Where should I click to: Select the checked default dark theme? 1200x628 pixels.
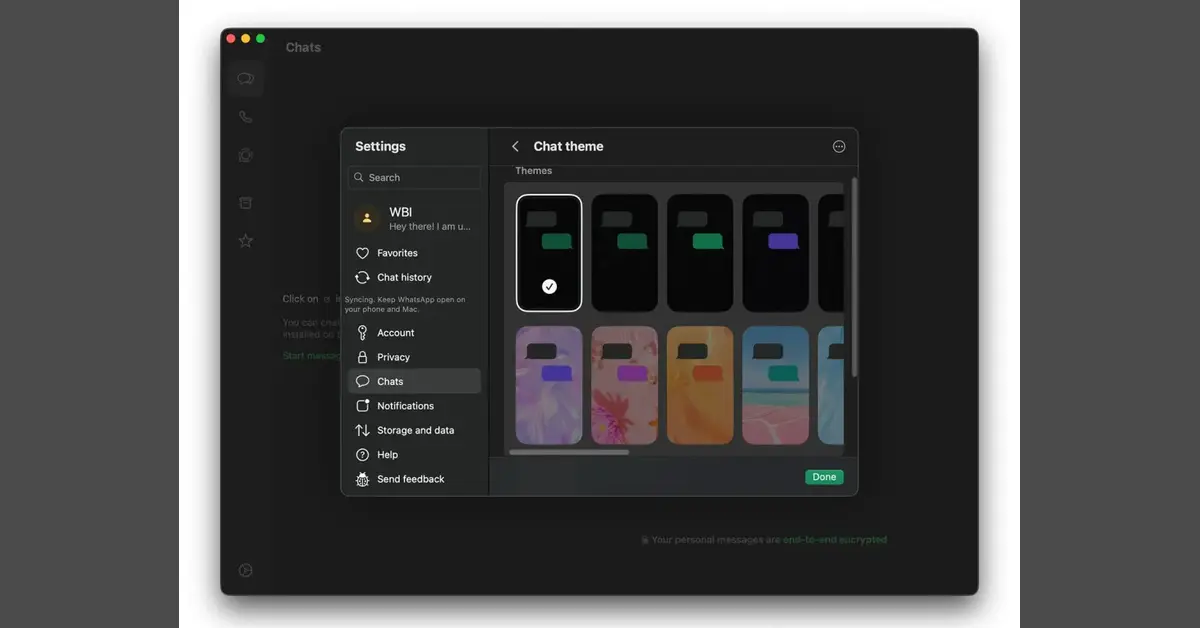(549, 253)
